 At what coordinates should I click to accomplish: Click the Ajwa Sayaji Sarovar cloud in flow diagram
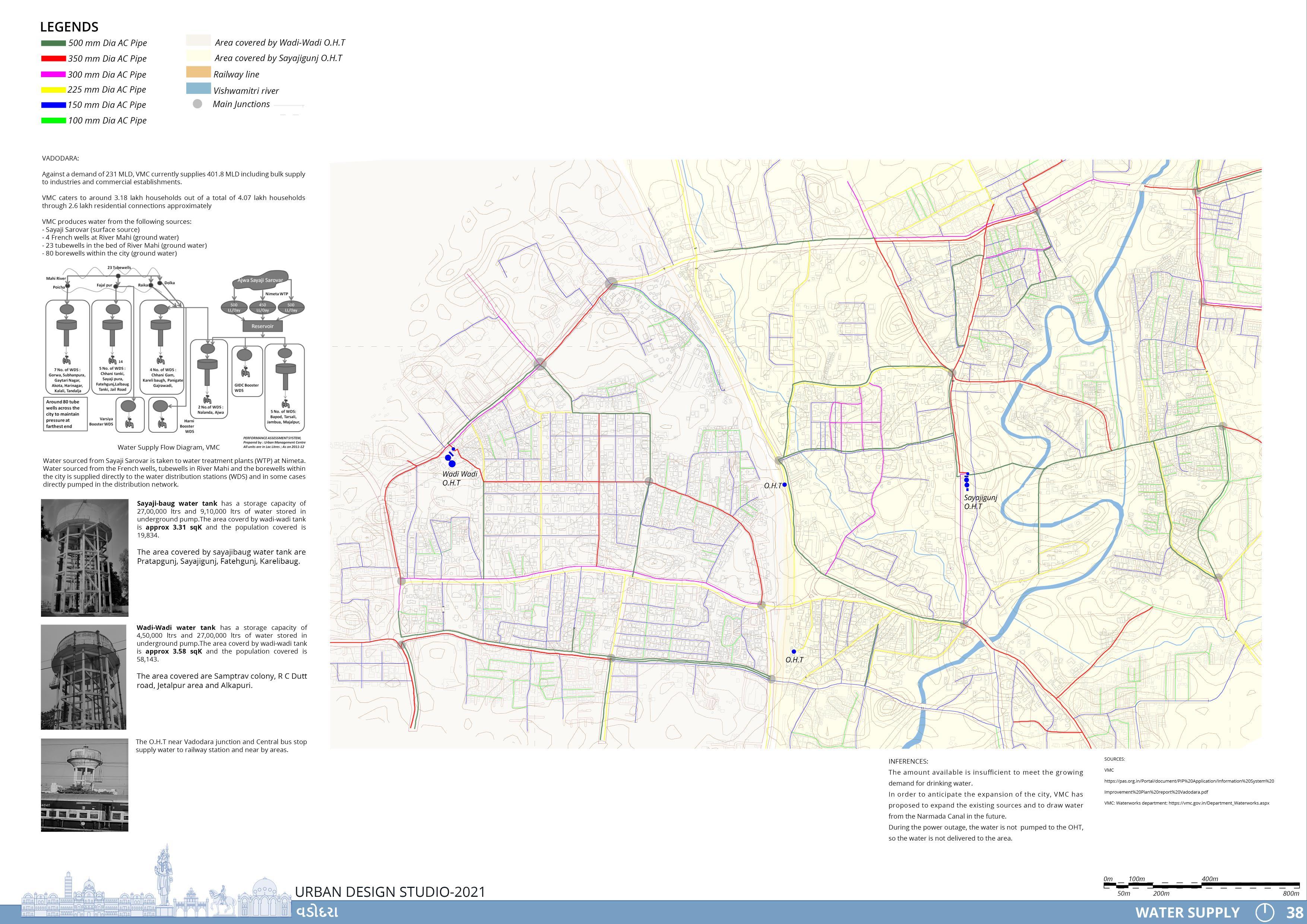(x=260, y=282)
